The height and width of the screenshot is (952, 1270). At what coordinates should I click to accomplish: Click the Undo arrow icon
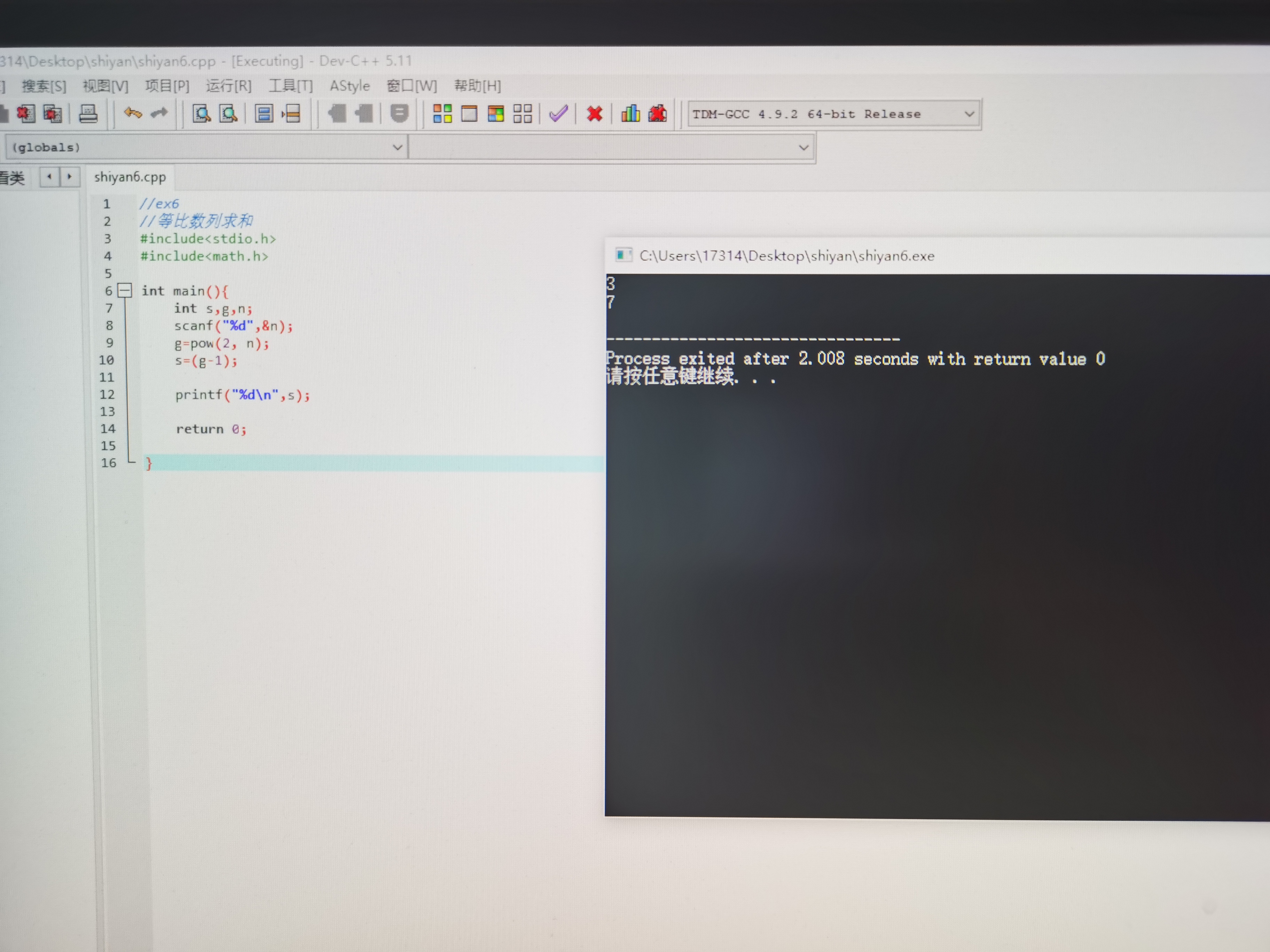coord(133,113)
